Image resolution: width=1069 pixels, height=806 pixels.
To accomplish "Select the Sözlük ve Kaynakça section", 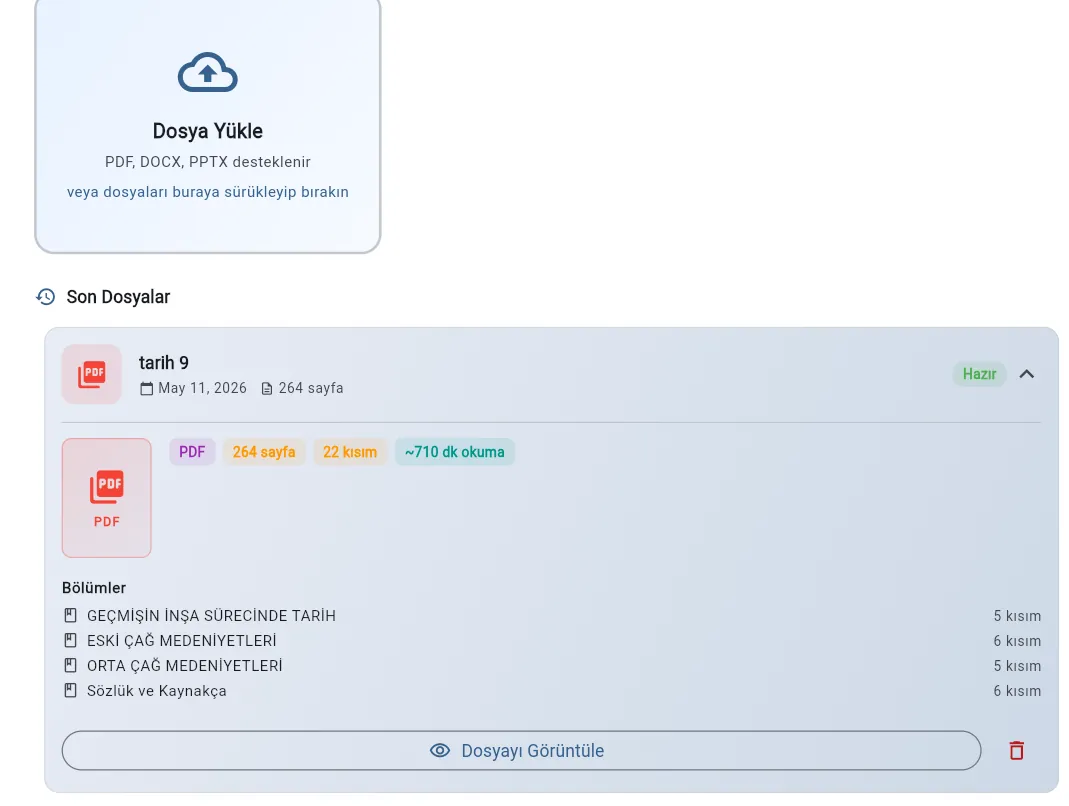I will 551,691.
